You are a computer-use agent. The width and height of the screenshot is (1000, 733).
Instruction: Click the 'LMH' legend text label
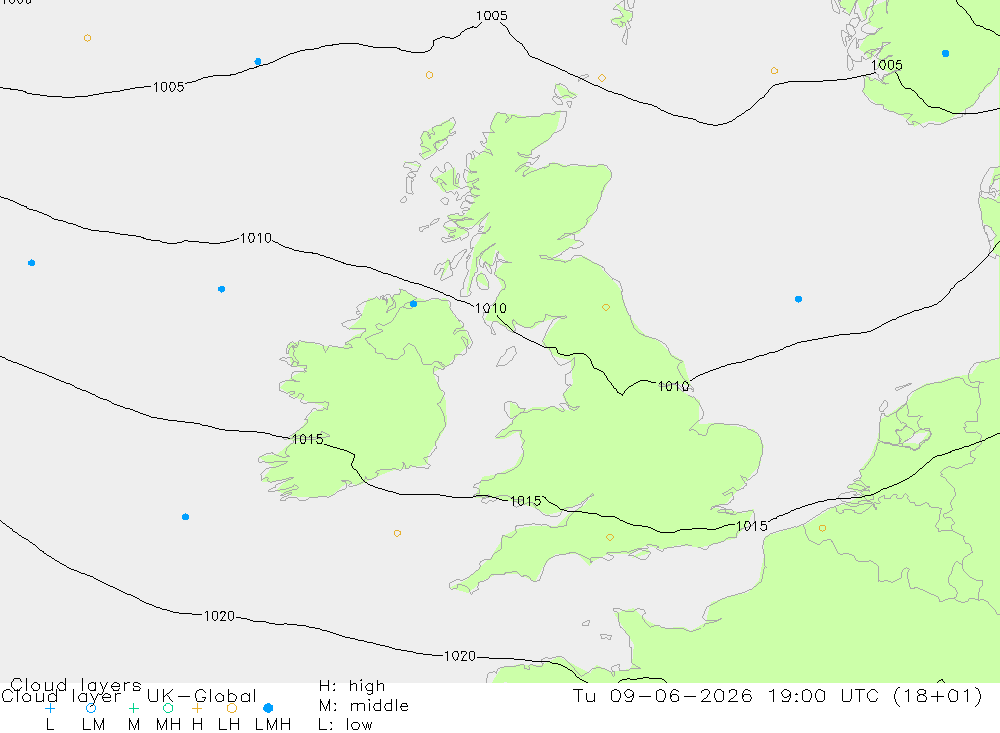click(x=273, y=725)
